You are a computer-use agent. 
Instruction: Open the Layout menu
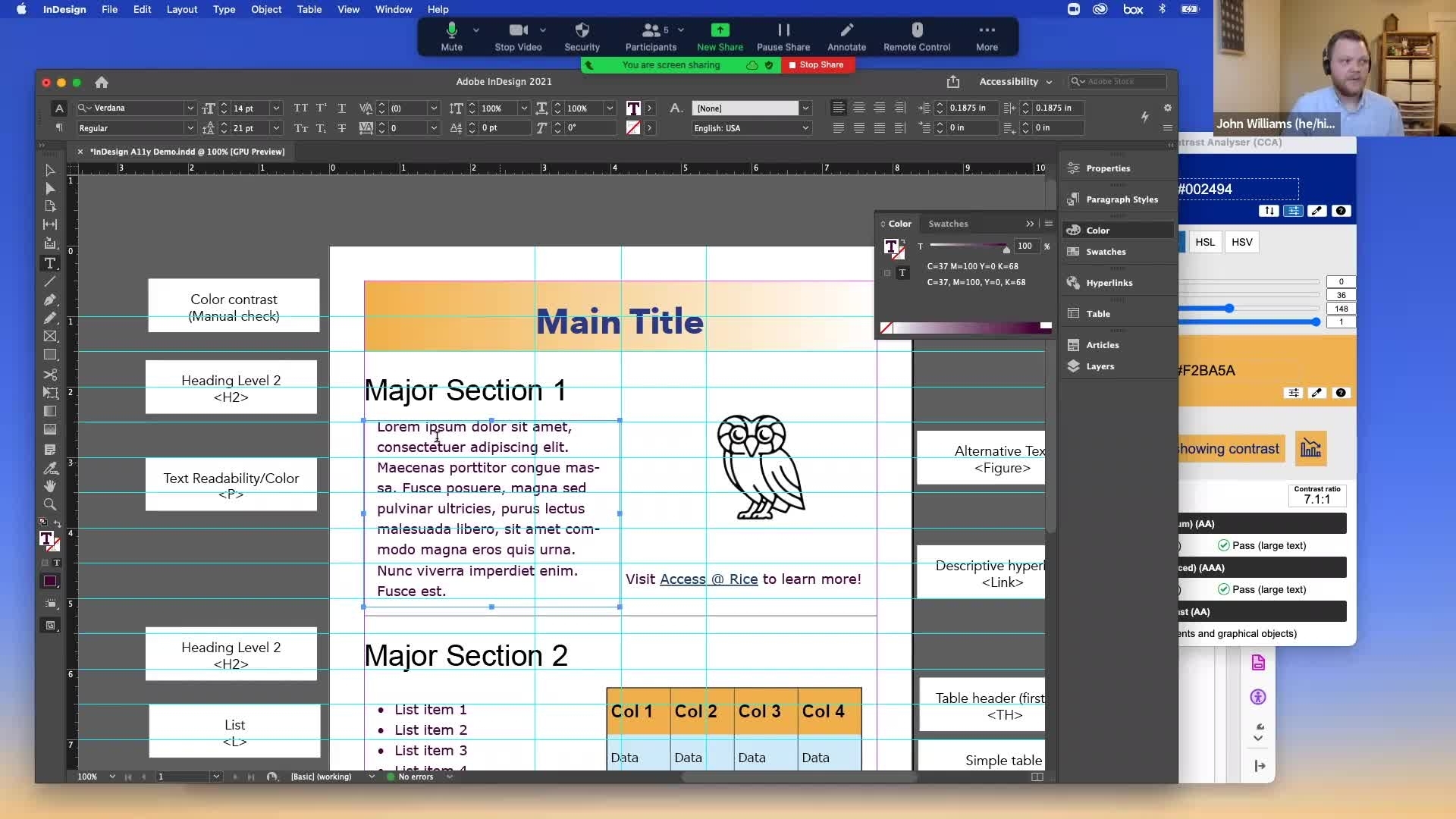point(182,9)
